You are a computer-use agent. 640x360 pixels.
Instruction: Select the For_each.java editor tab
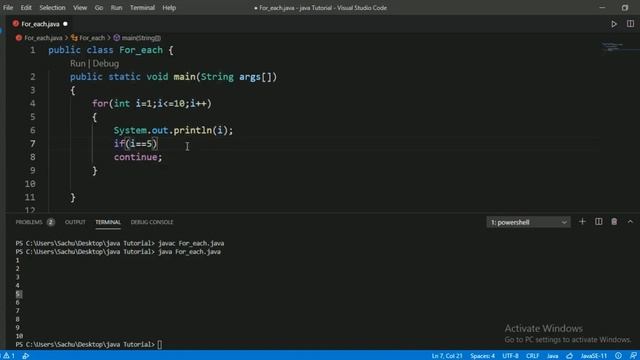[40, 24]
